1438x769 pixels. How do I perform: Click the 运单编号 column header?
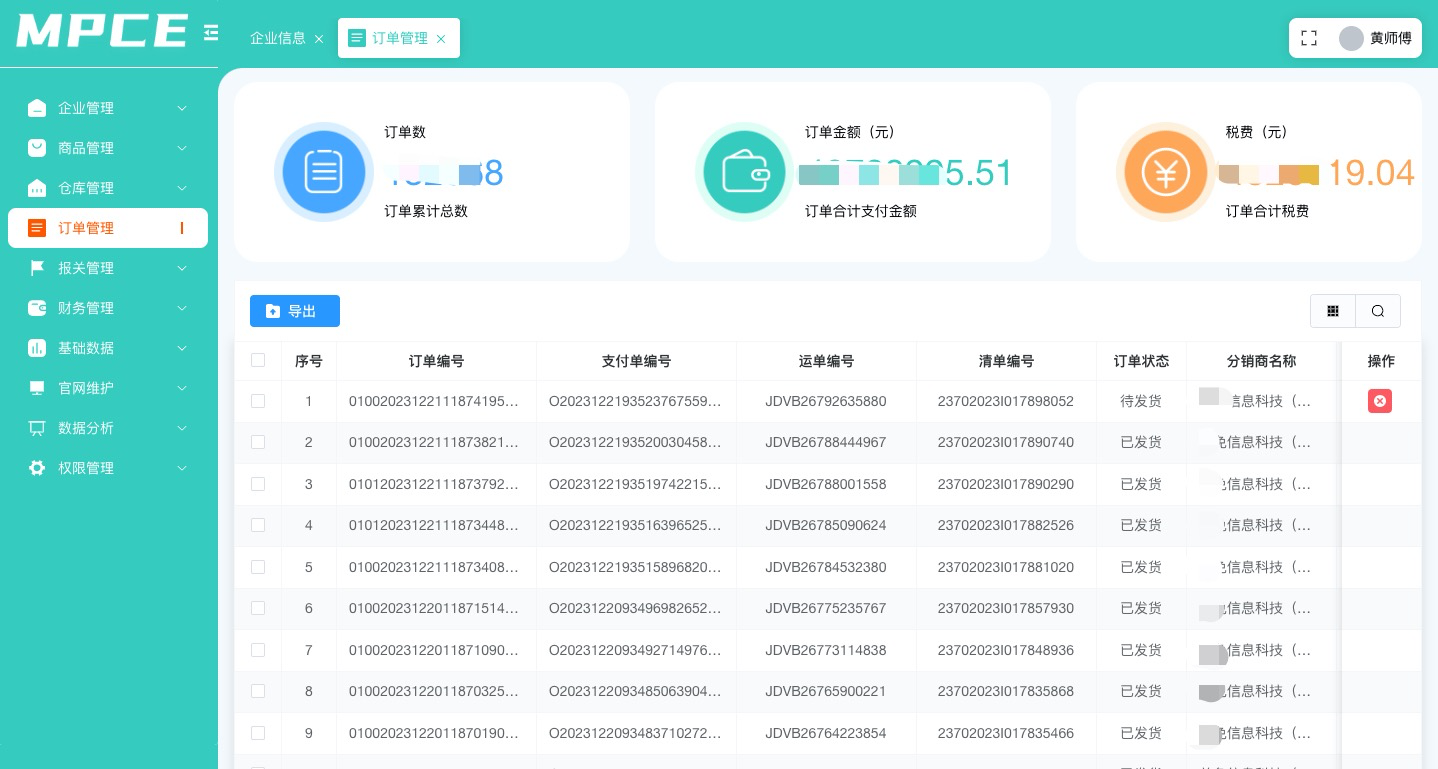826,361
